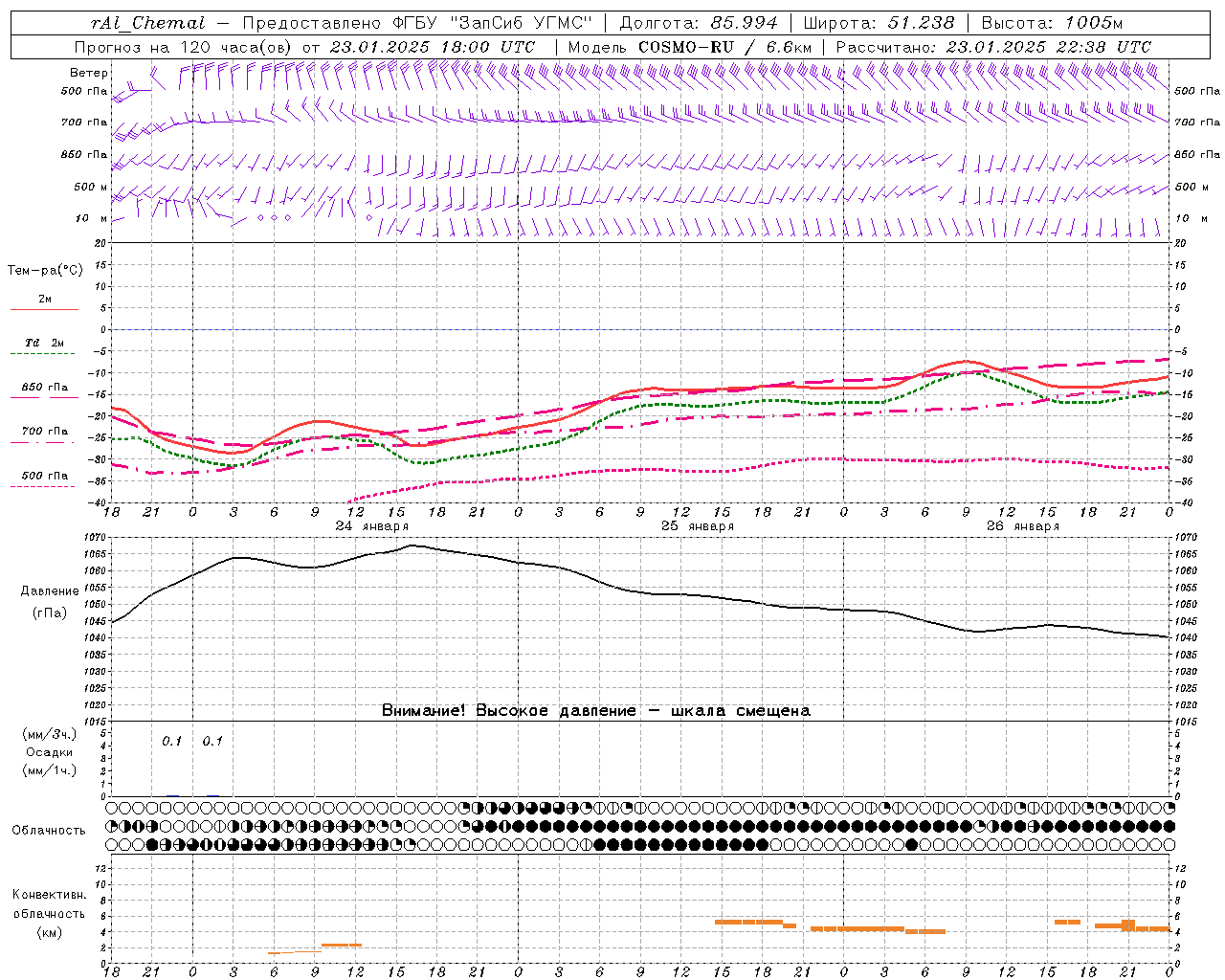
Task: Click the warning Внимание! Высокое давление — шкала смещена
Action: [596, 711]
